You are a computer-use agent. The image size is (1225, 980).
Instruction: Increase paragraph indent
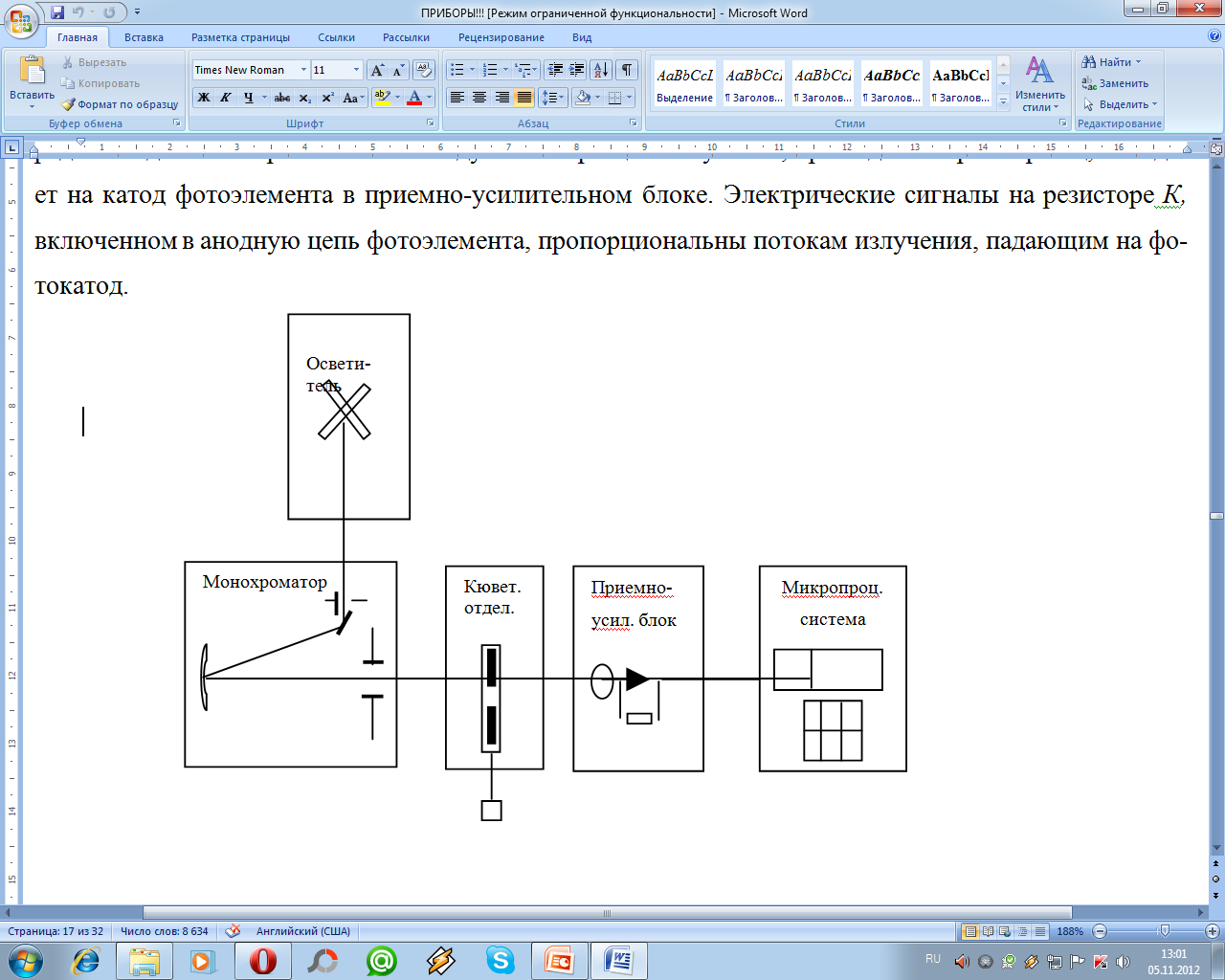point(577,70)
